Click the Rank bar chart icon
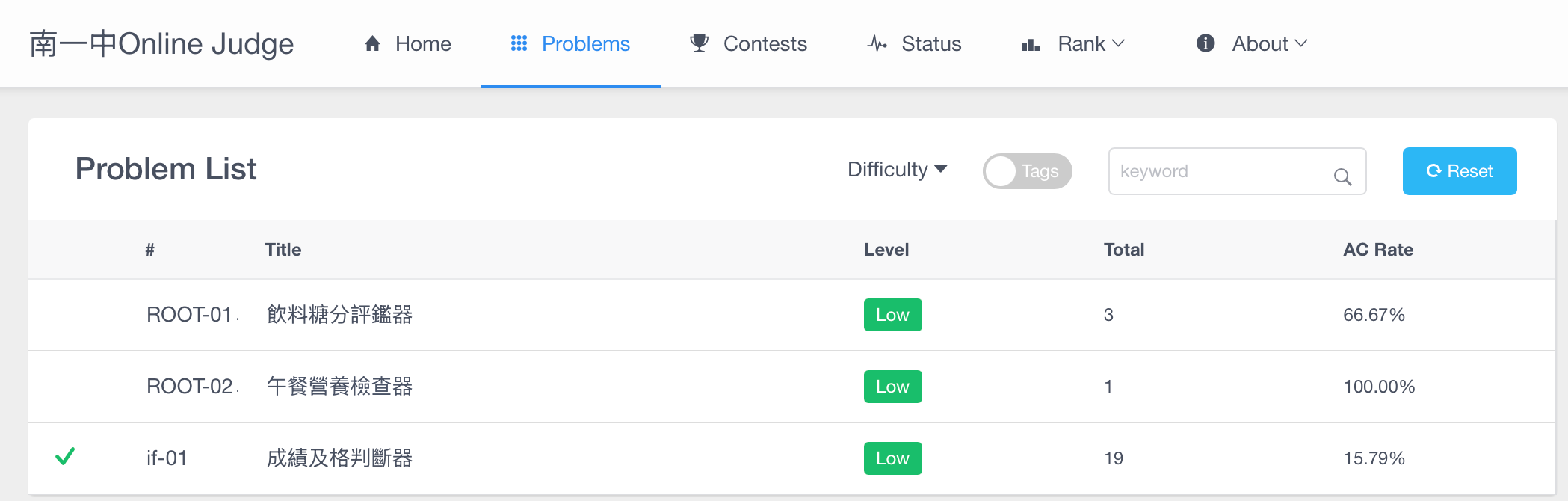This screenshot has width=1568, height=501. click(1031, 45)
